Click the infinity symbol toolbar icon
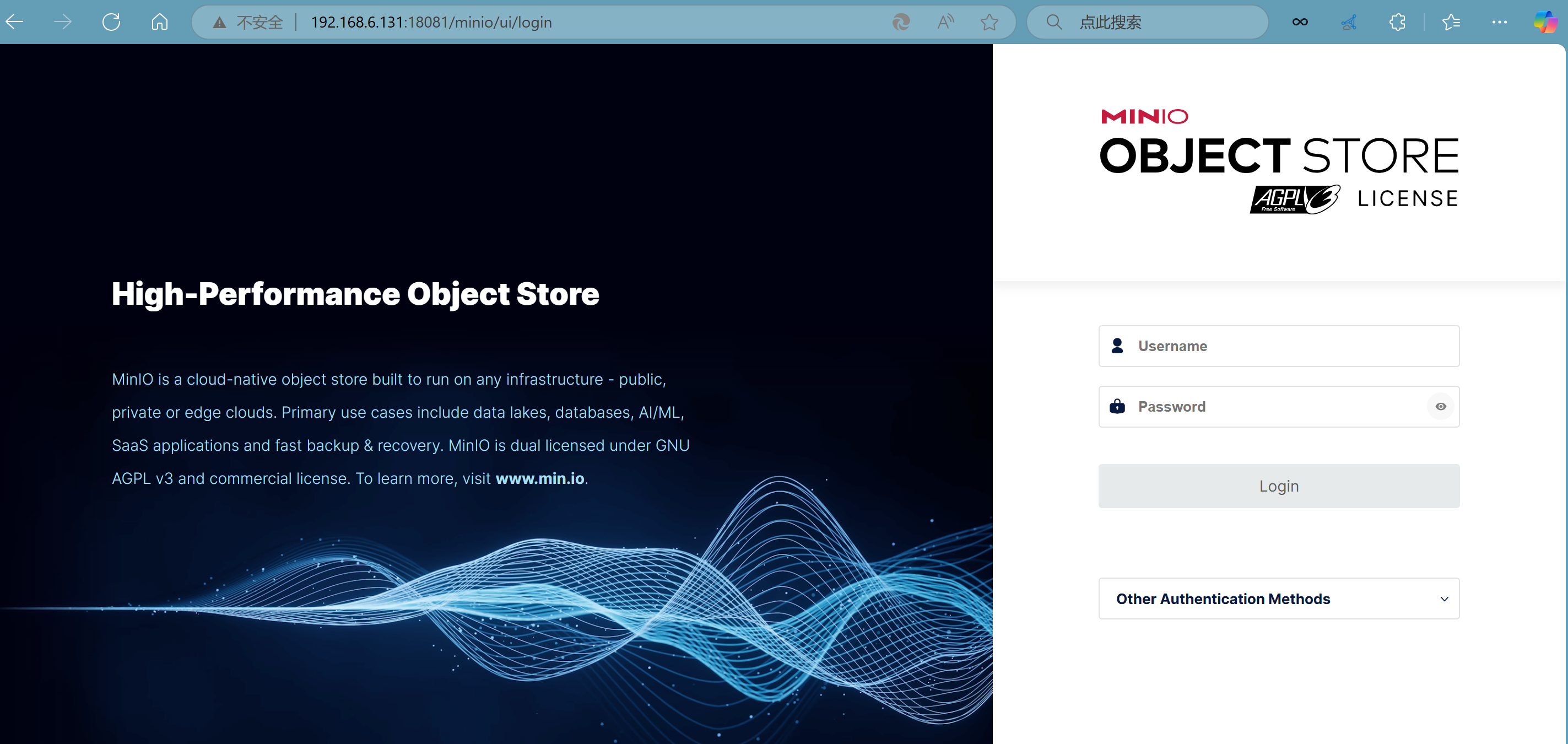The height and width of the screenshot is (744, 1568). coord(1300,23)
